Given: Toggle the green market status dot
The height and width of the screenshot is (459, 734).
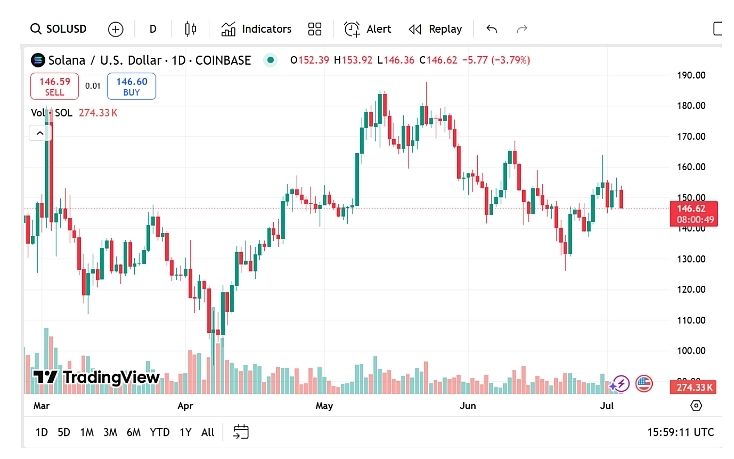Looking at the screenshot, I should [270, 60].
